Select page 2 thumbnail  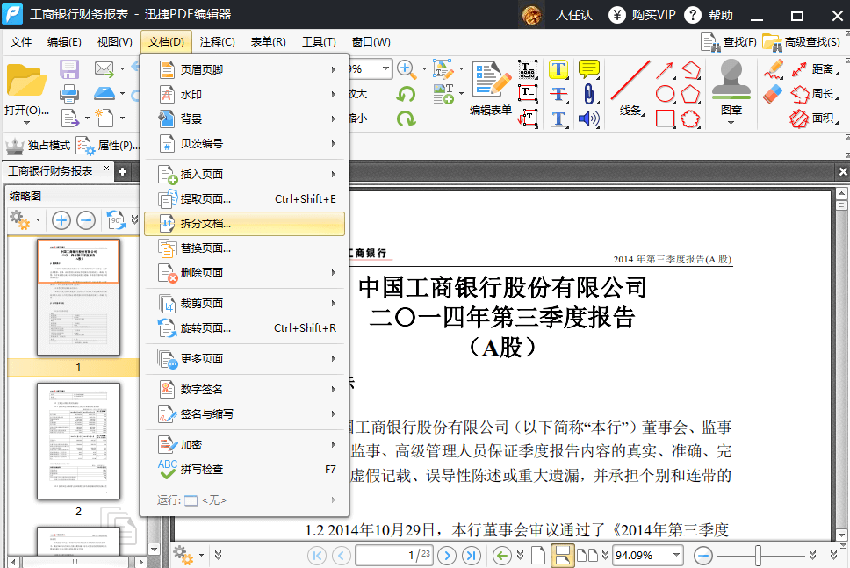[79, 442]
